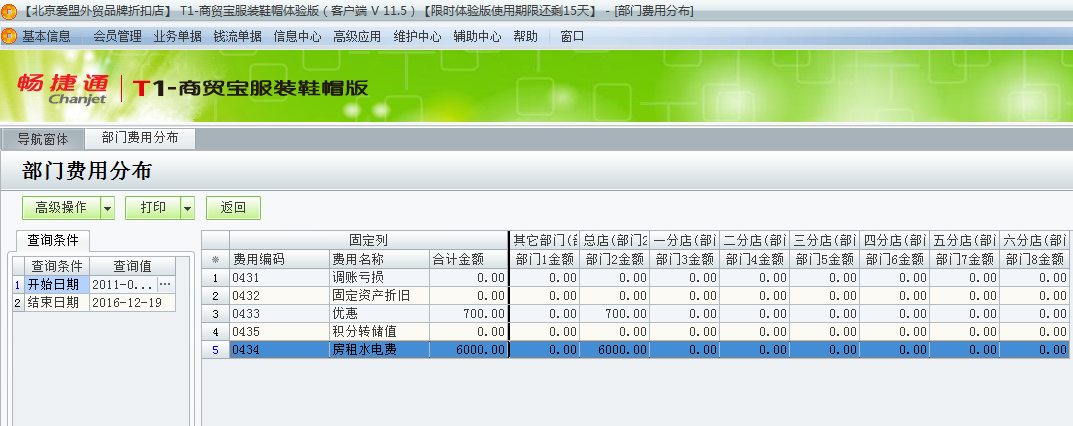Click total amount 700.00 in 优惠 row

[469, 314]
